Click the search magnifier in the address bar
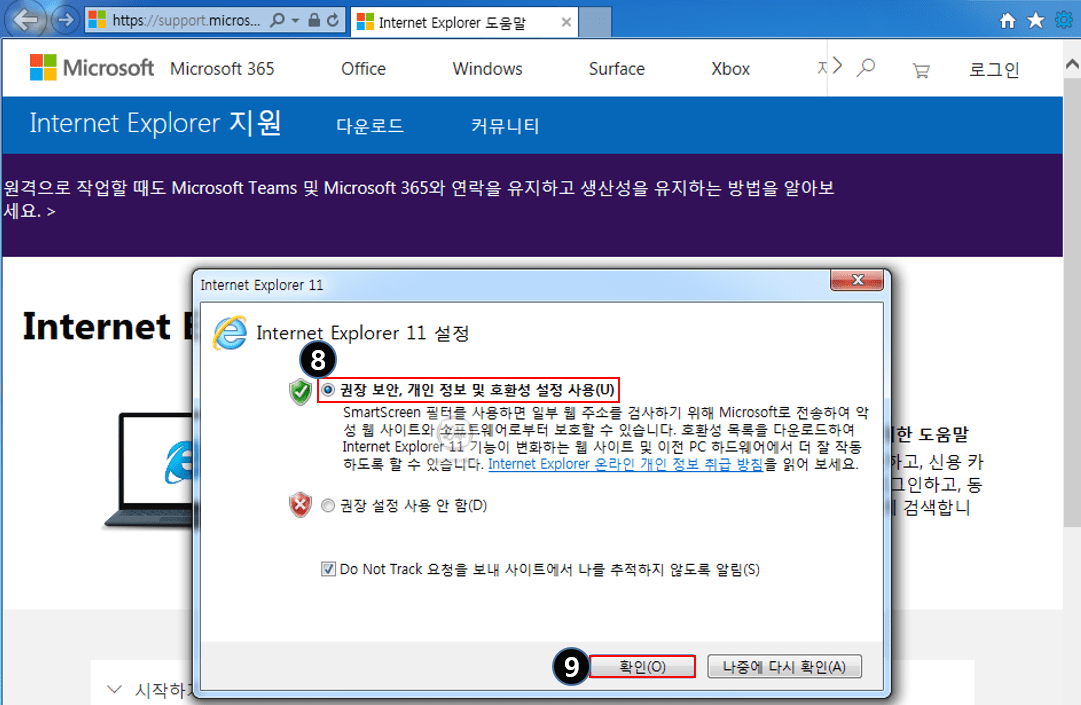The image size is (1081, 705). point(277,20)
